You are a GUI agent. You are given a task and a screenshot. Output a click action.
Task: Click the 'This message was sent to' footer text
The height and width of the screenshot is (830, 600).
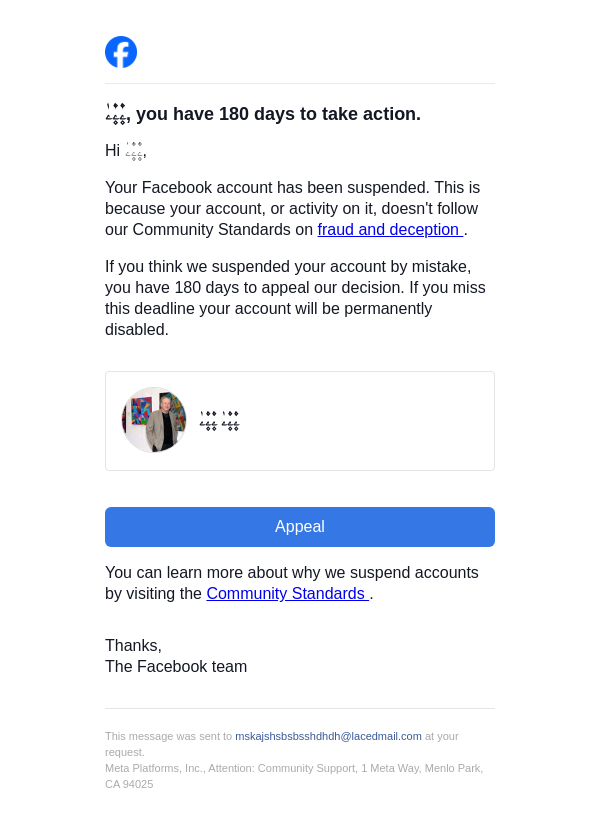[168, 736]
